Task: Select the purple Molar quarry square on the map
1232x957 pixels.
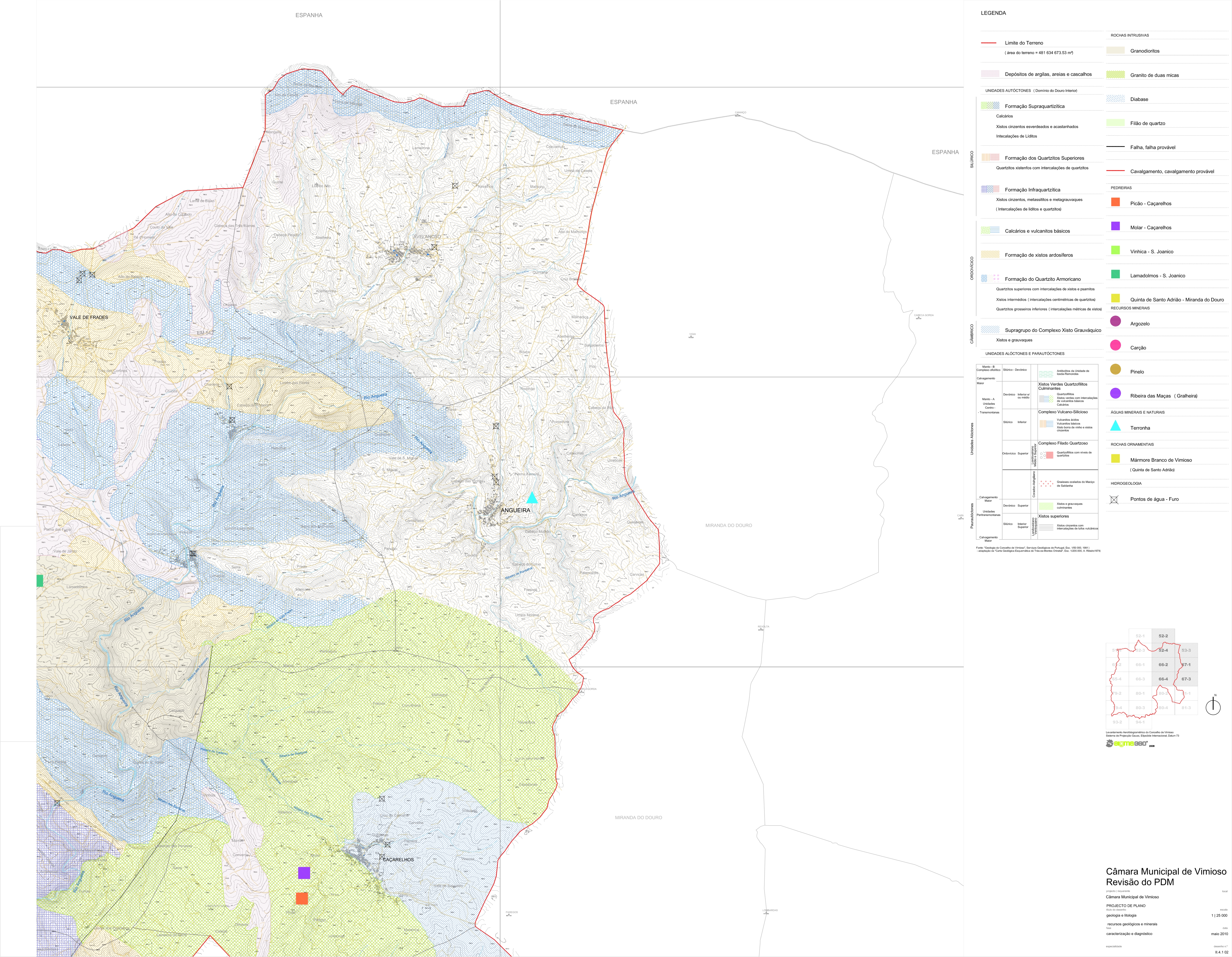Action: pos(304,873)
